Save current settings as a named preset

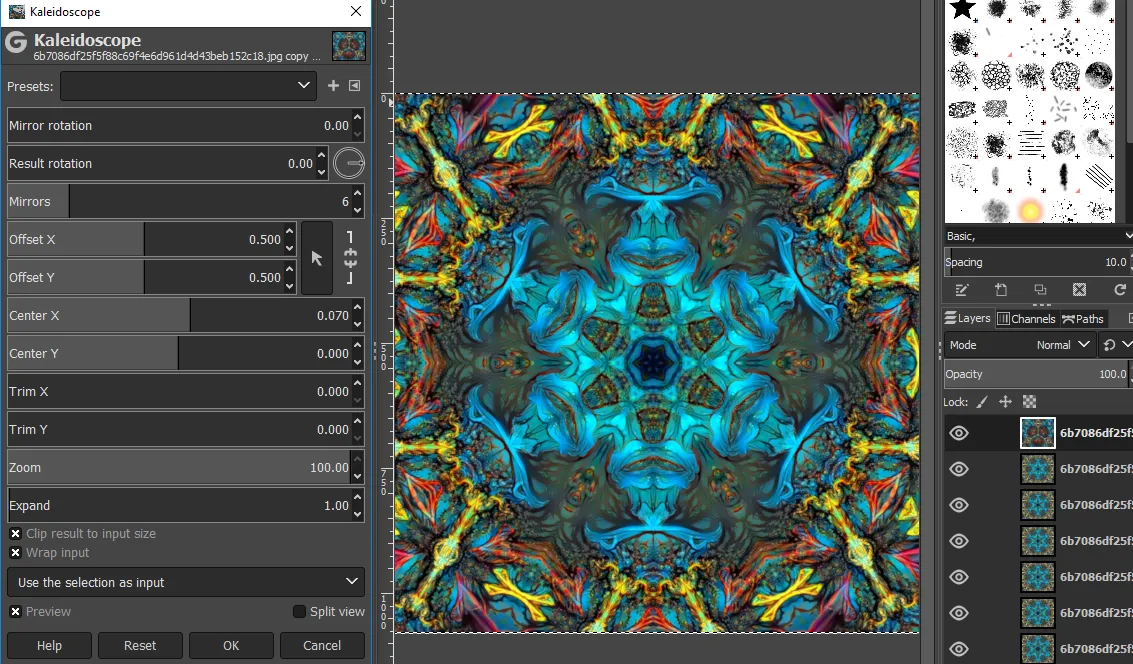(333, 86)
